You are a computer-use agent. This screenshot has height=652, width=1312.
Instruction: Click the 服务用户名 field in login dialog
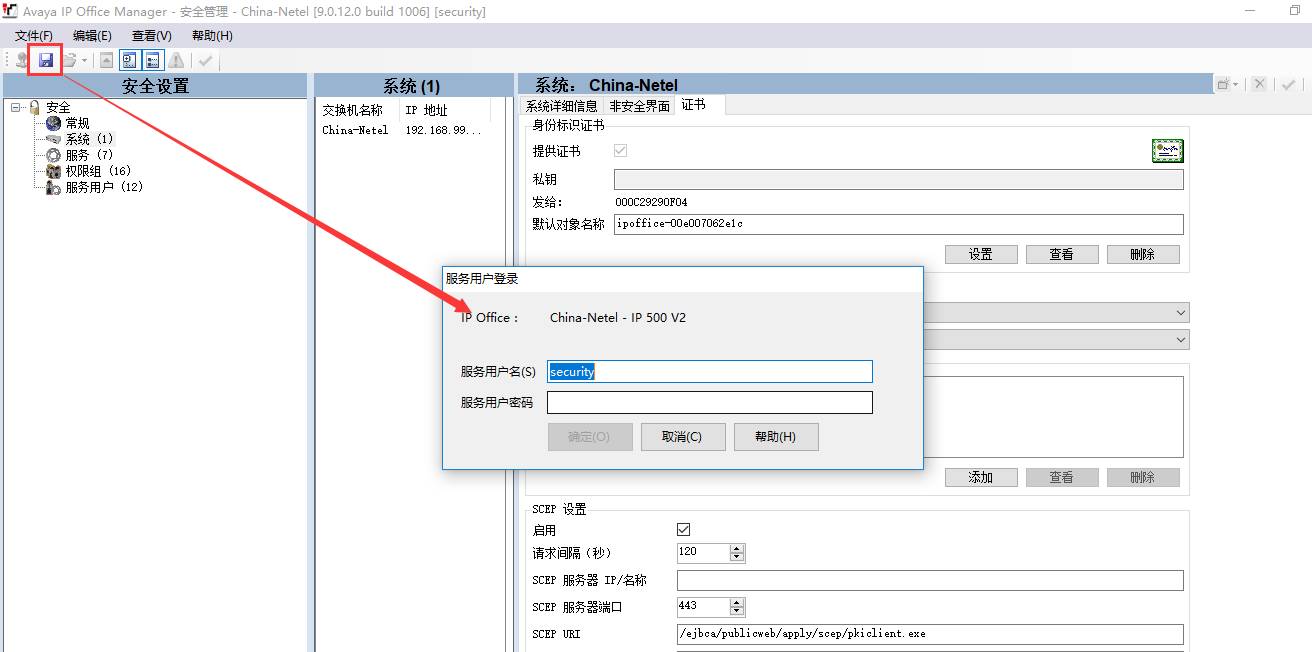tap(710, 372)
